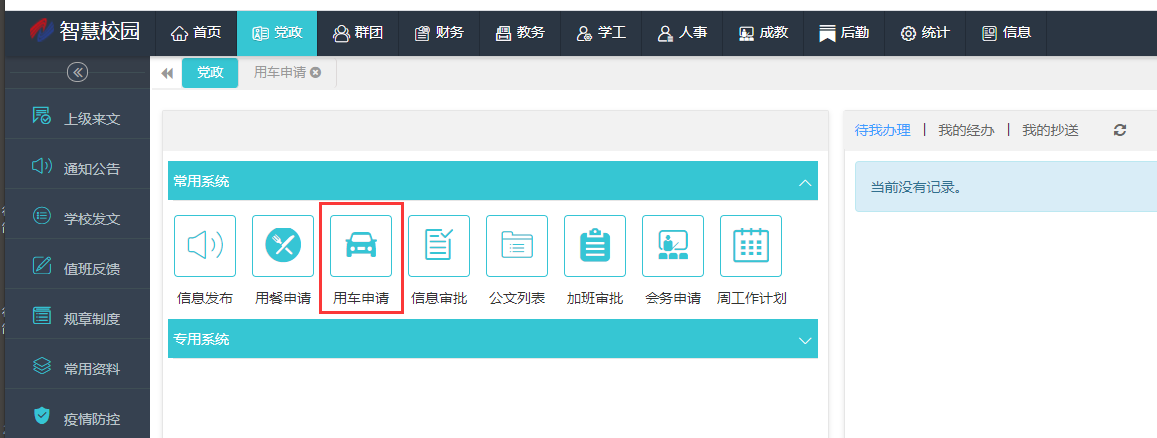
Task: Open the 会务申请 presenter icon
Action: [x=673, y=246]
